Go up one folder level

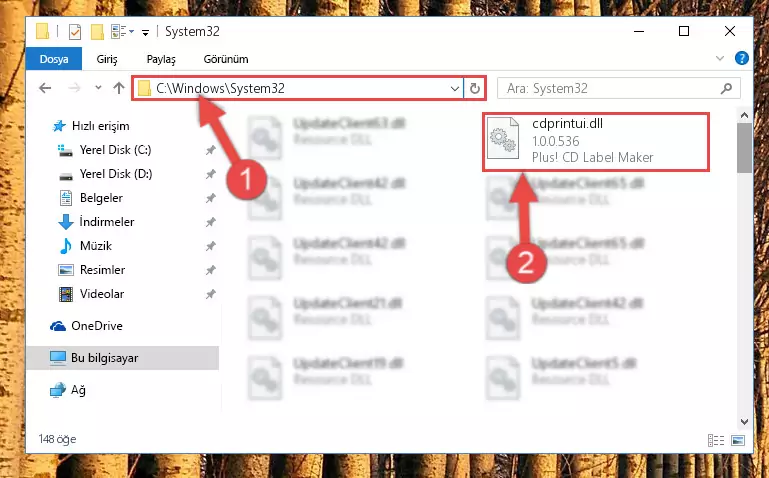[119, 88]
